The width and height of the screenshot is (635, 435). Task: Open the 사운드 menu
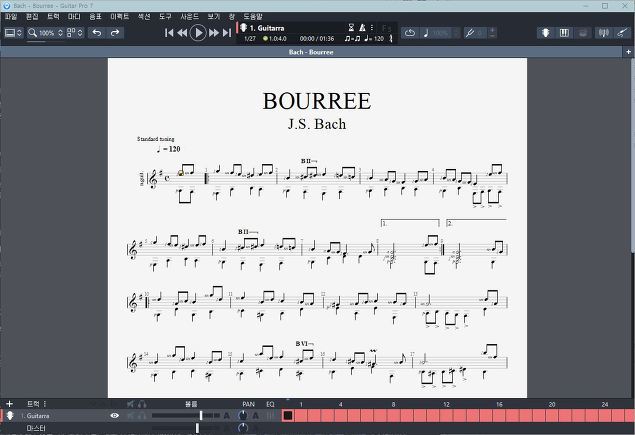click(190, 17)
